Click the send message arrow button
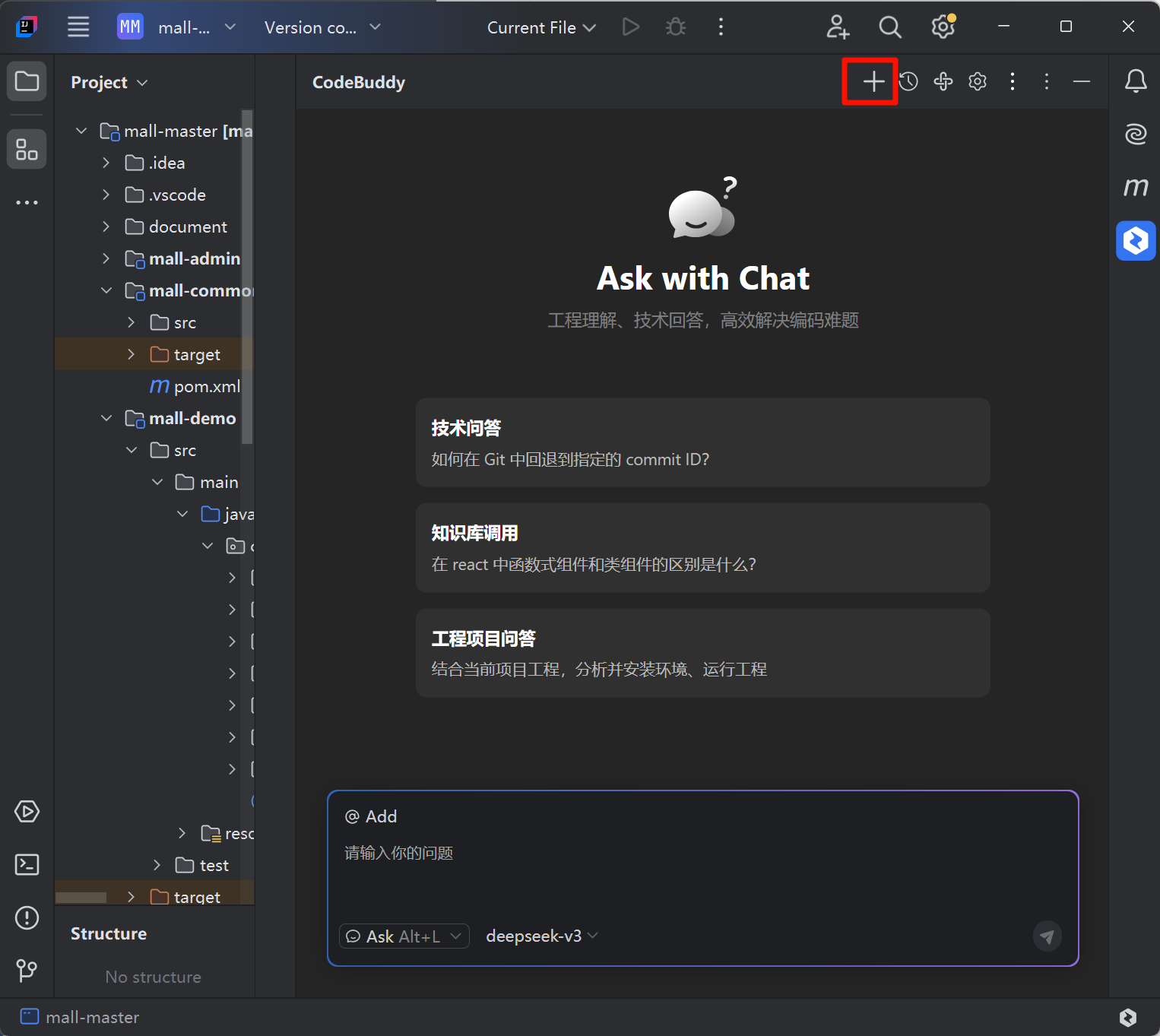 click(x=1047, y=936)
